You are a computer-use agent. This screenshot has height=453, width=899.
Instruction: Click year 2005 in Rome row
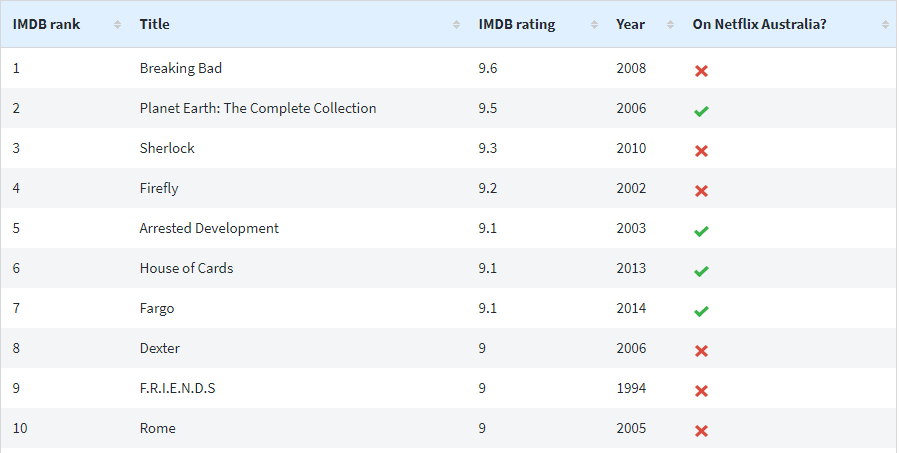(x=631, y=428)
